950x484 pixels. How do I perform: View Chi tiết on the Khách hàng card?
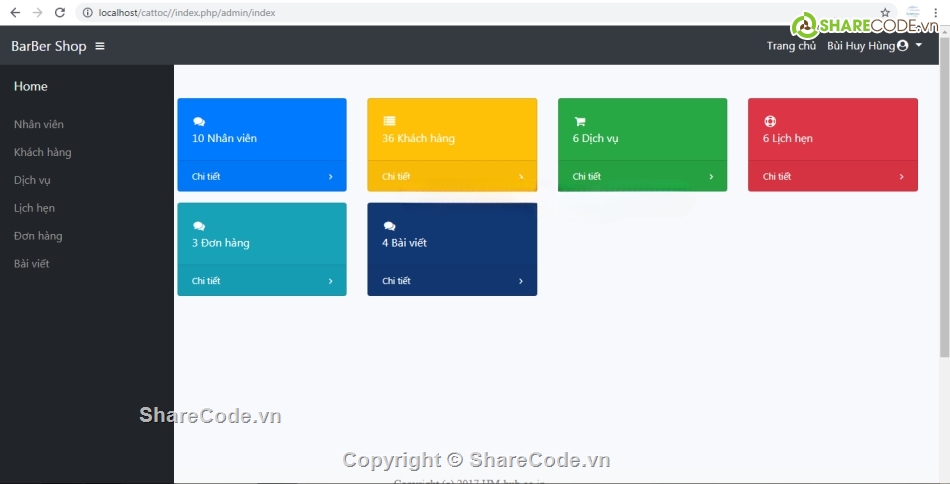pyautogui.click(x=396, y=177)
